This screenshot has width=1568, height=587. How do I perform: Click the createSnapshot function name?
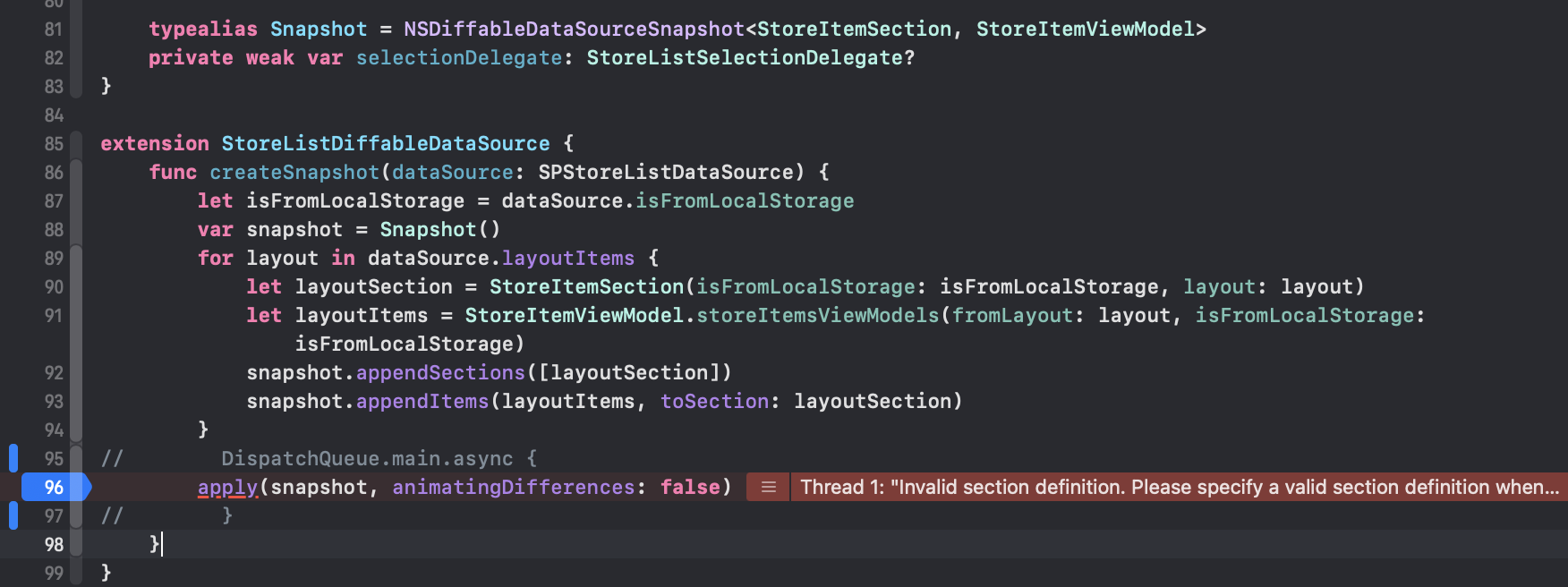[294, 172]
